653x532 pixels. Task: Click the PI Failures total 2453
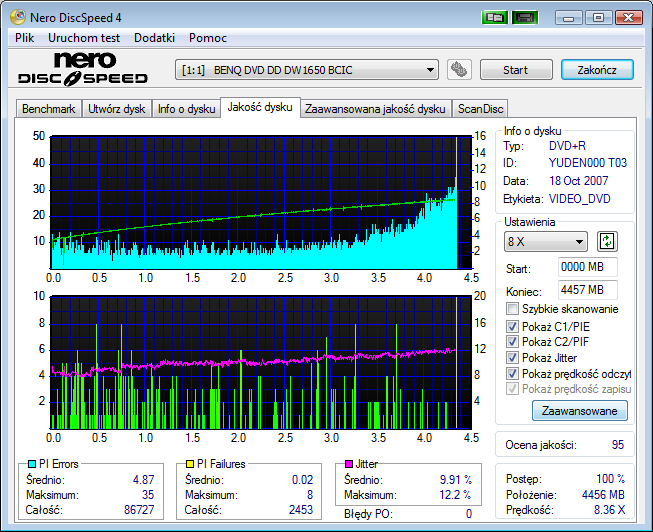301,510
